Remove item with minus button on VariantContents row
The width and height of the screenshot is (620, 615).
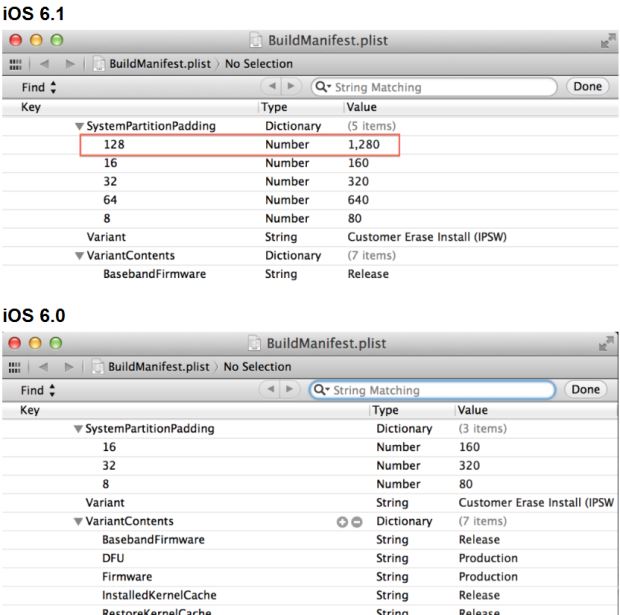point(357,522)
